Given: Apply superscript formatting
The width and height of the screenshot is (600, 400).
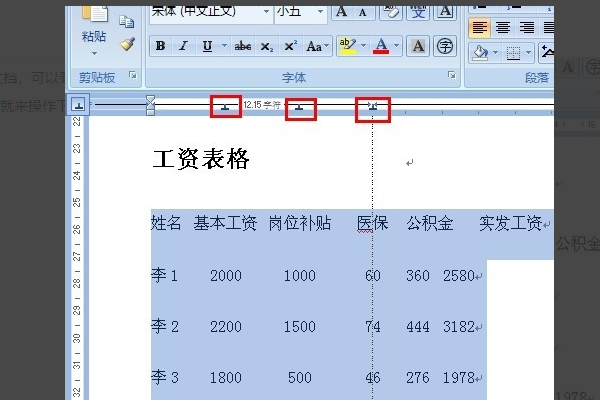Looking at the screenshot, I should pyautogui.click(x=290, y=46).
